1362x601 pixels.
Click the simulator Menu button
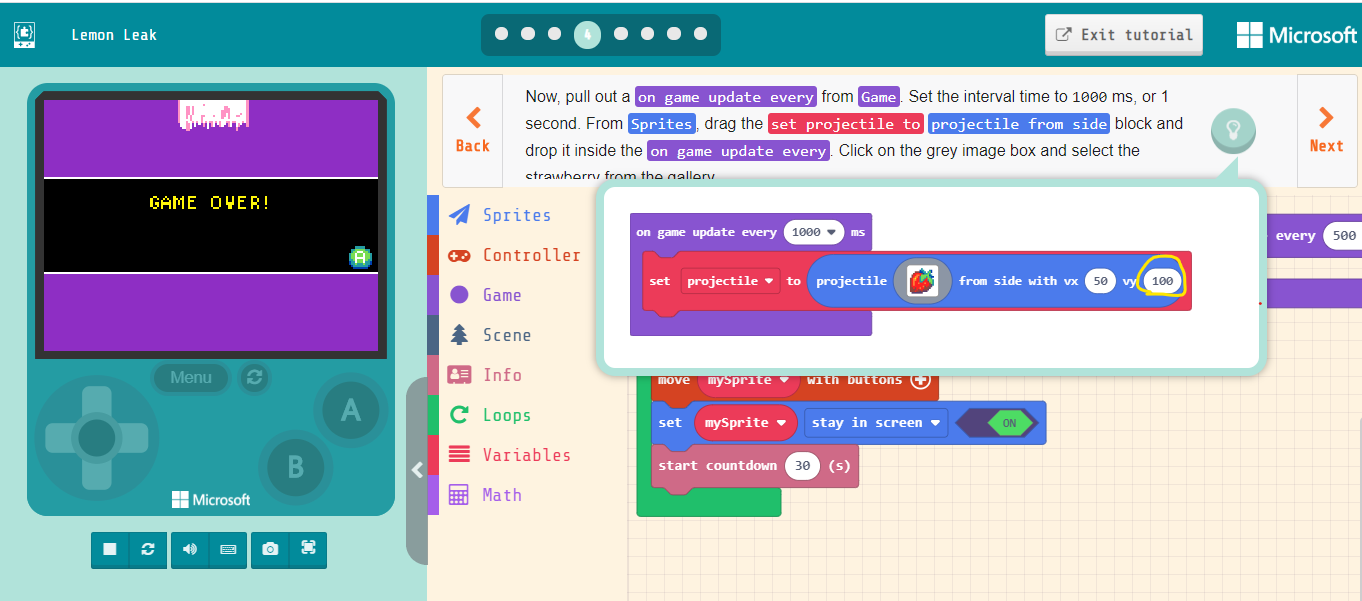coord(191,377)
